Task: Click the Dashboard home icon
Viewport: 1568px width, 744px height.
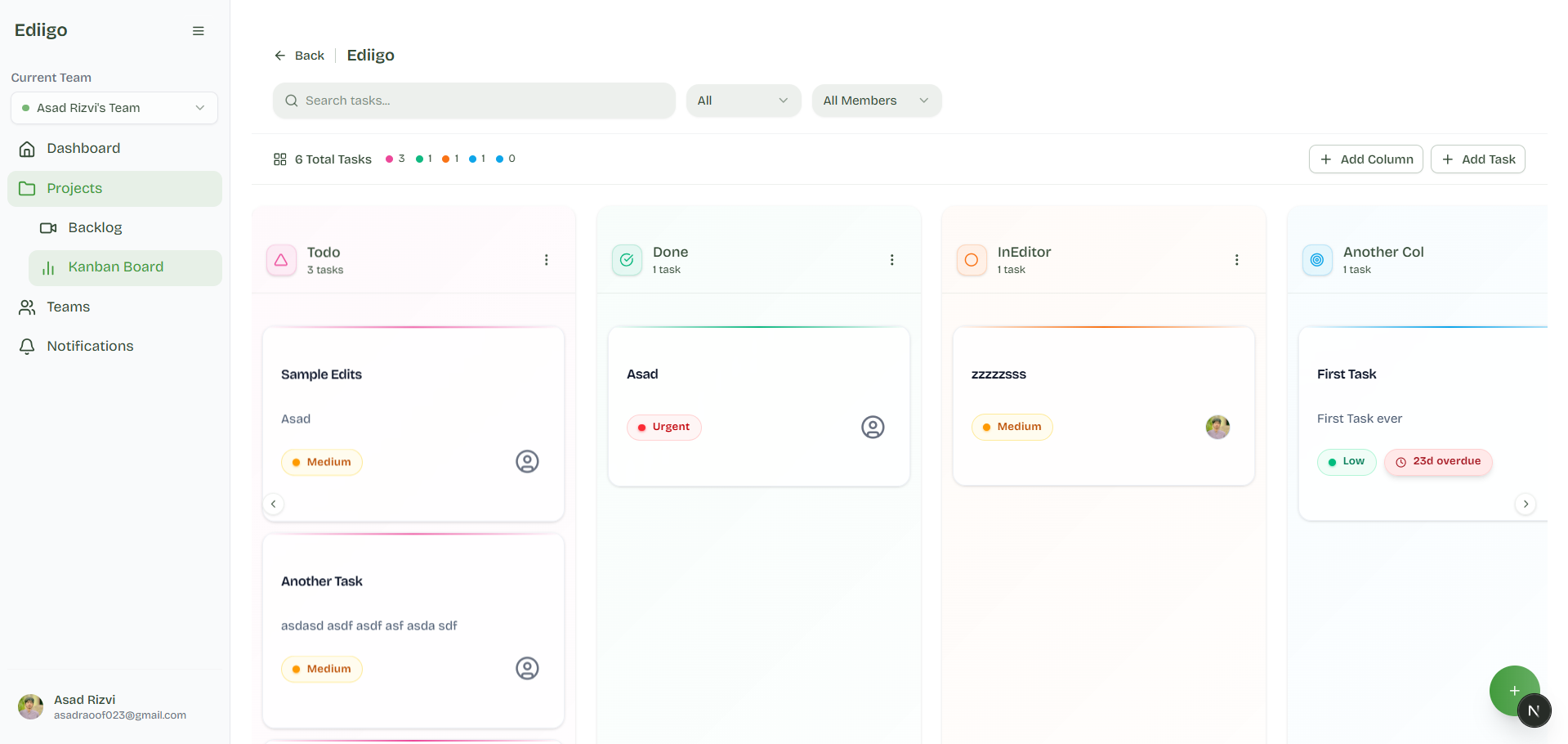Action: pos(27,149)
